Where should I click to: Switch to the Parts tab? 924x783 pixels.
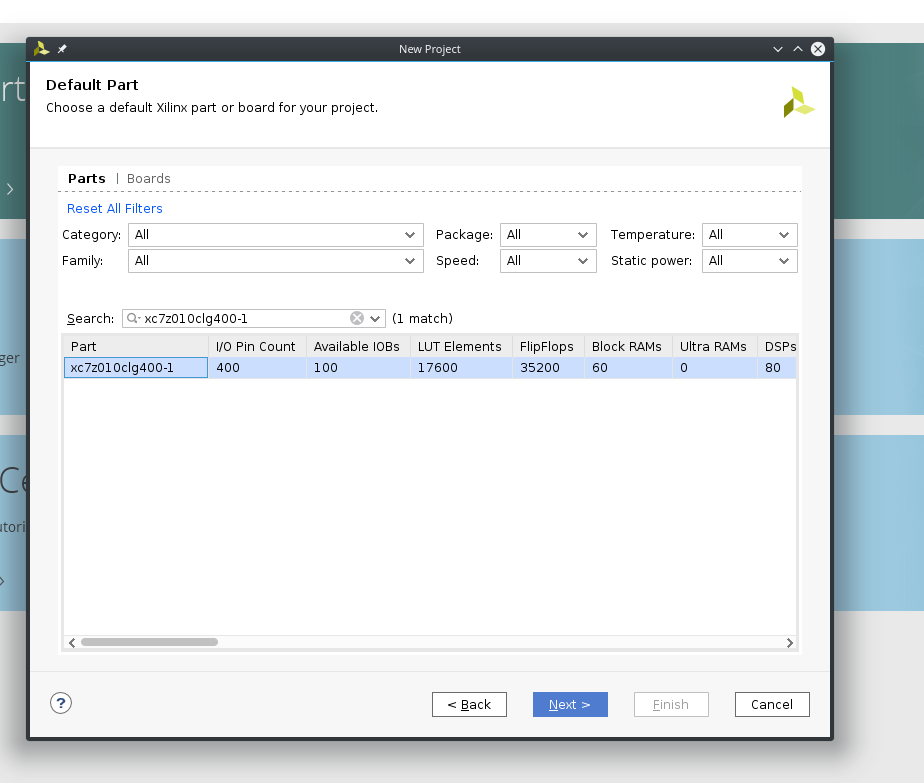click(x=87, y=179)
